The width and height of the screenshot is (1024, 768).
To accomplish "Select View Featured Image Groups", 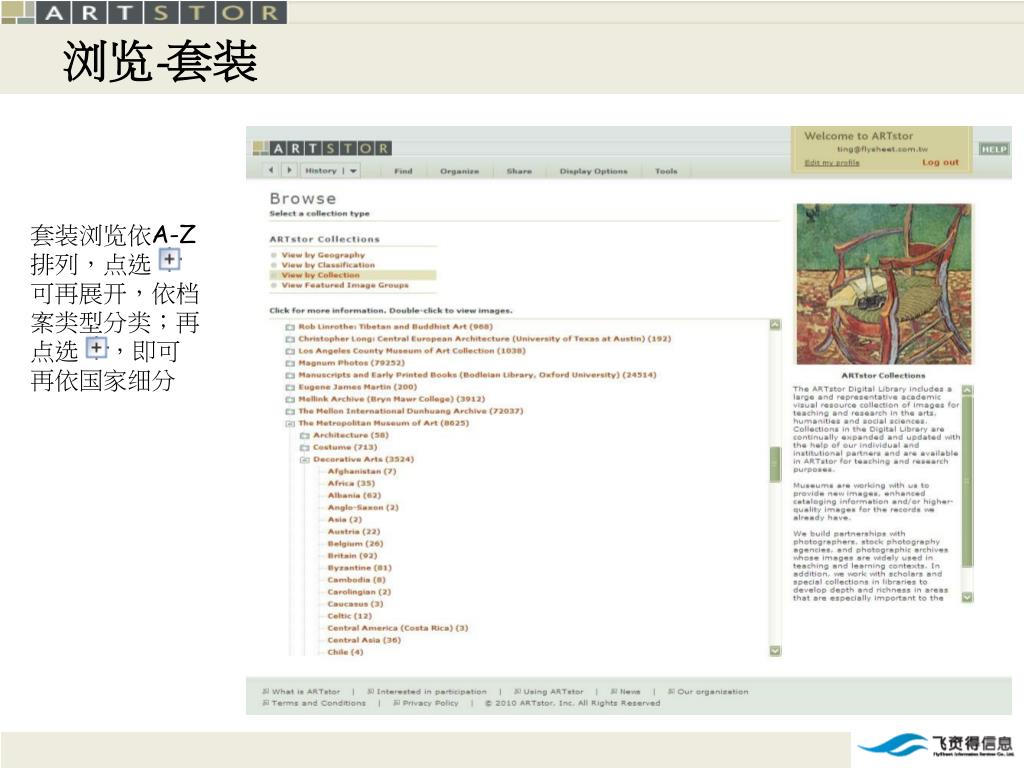I will tap(344, 285).
